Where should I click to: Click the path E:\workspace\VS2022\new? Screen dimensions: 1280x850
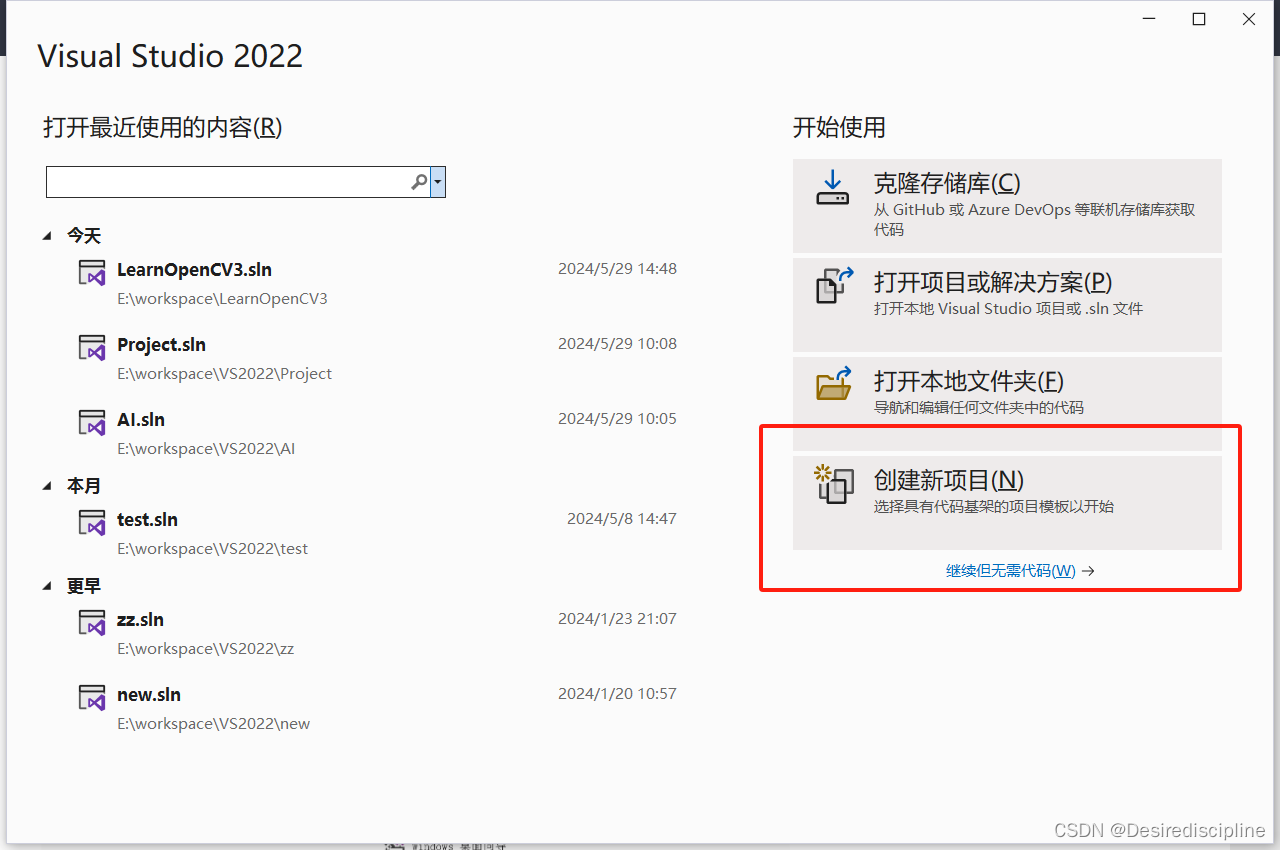[213, 724]
